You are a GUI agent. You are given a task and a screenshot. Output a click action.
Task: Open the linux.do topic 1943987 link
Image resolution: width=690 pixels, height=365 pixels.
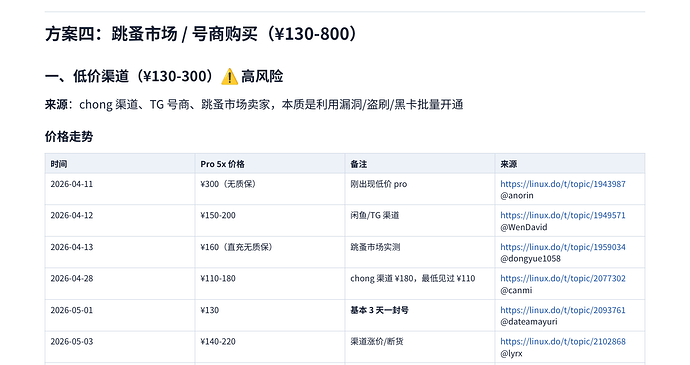562,184
